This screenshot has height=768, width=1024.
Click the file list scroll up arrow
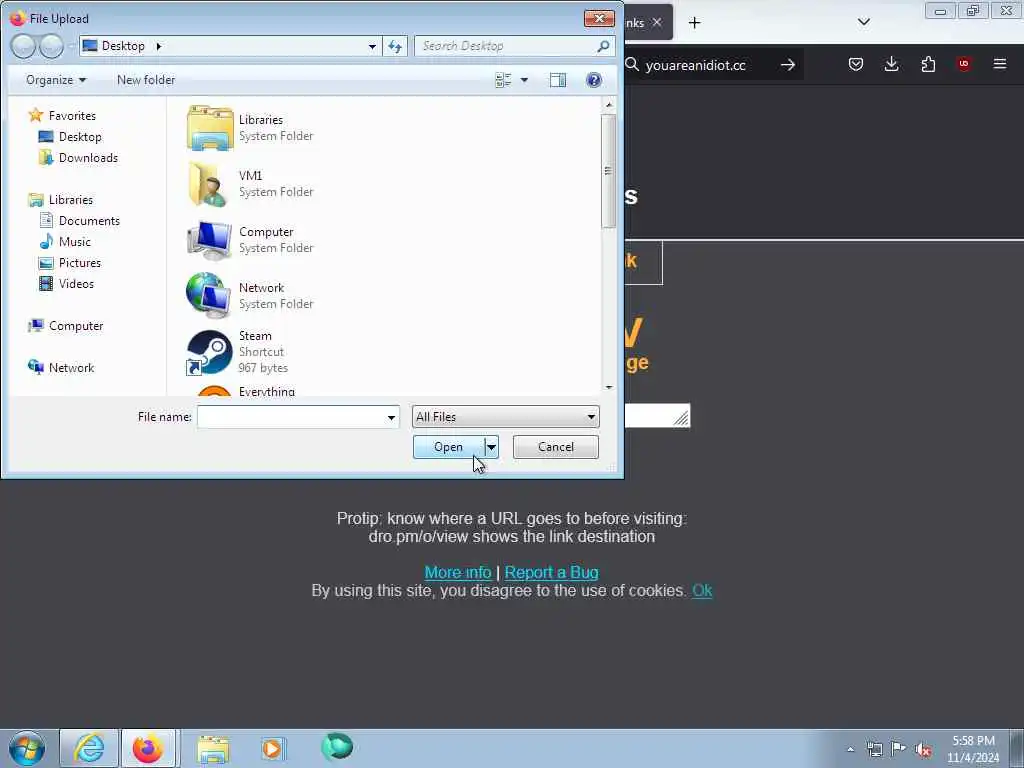pos(609,105)
